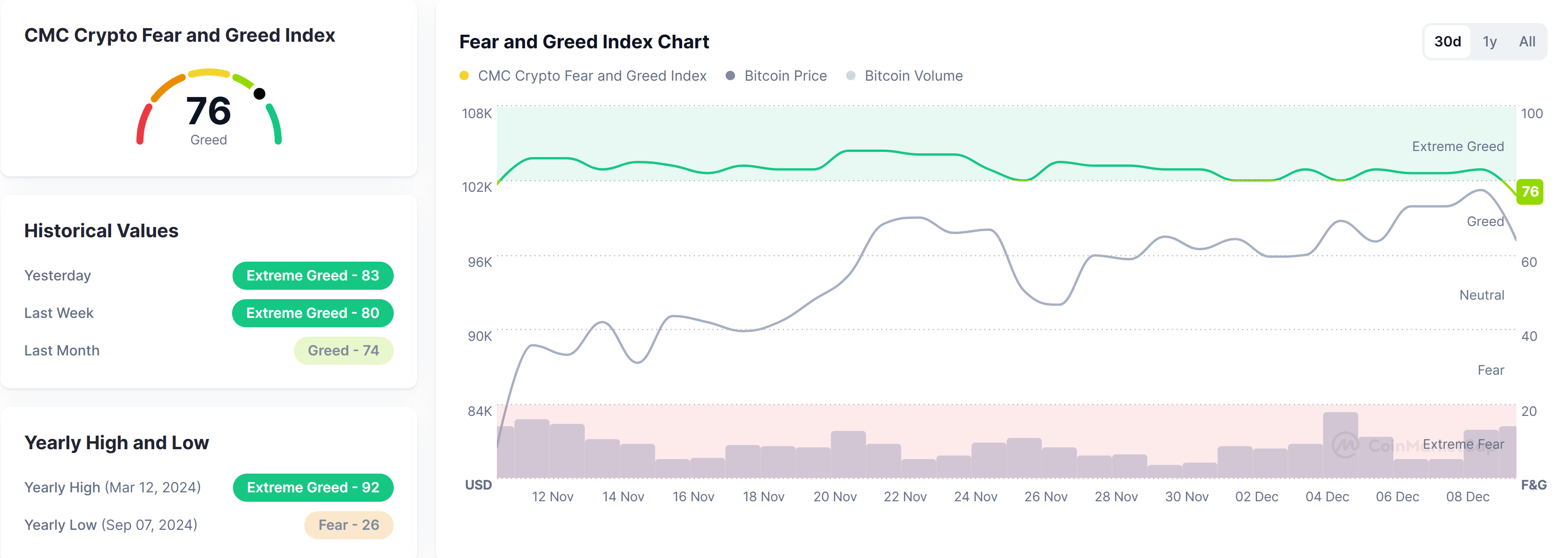The image size is (1568, 558).
Task: Click the Yearly High Extreme Greed 92 badge
Action: coord(313,487)
